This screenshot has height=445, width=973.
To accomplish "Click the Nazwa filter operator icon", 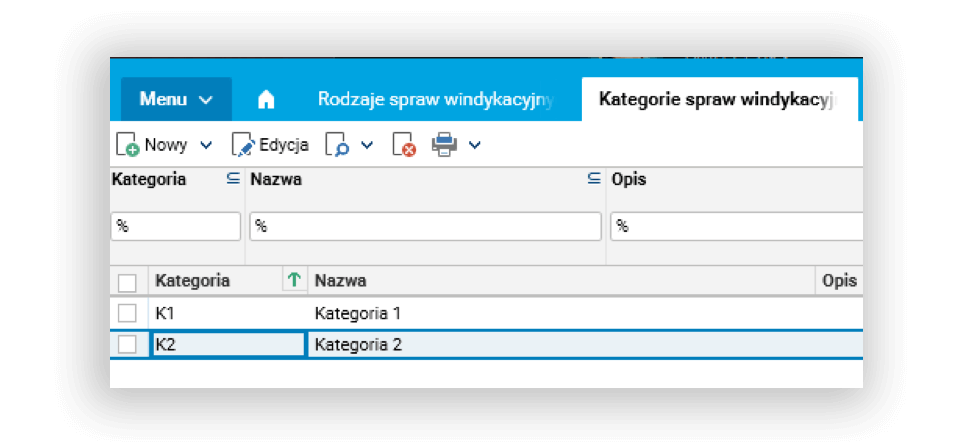I will coord(594,179).
